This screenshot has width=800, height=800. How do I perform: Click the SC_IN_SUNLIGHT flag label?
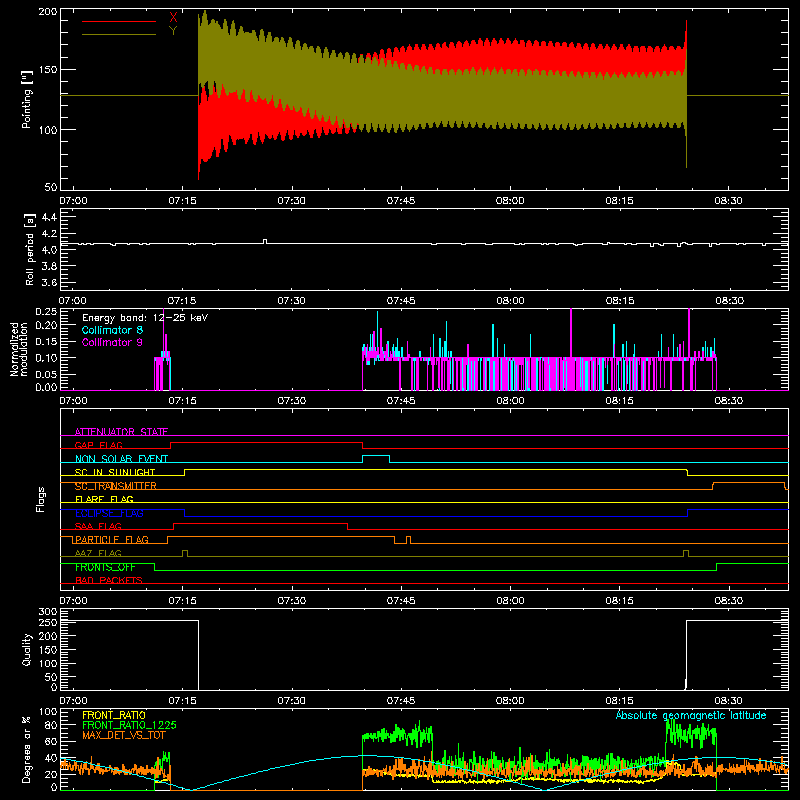point(115,472)
